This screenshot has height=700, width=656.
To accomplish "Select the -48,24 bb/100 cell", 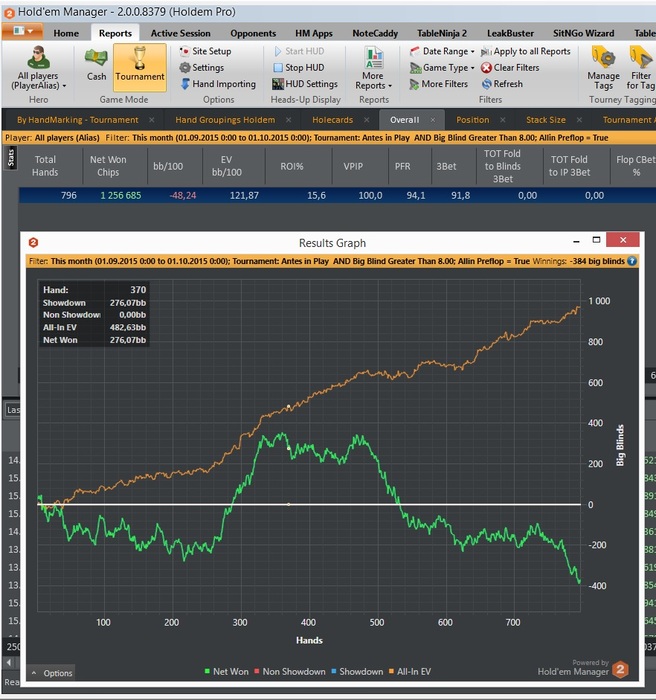I will coord(183,196).
